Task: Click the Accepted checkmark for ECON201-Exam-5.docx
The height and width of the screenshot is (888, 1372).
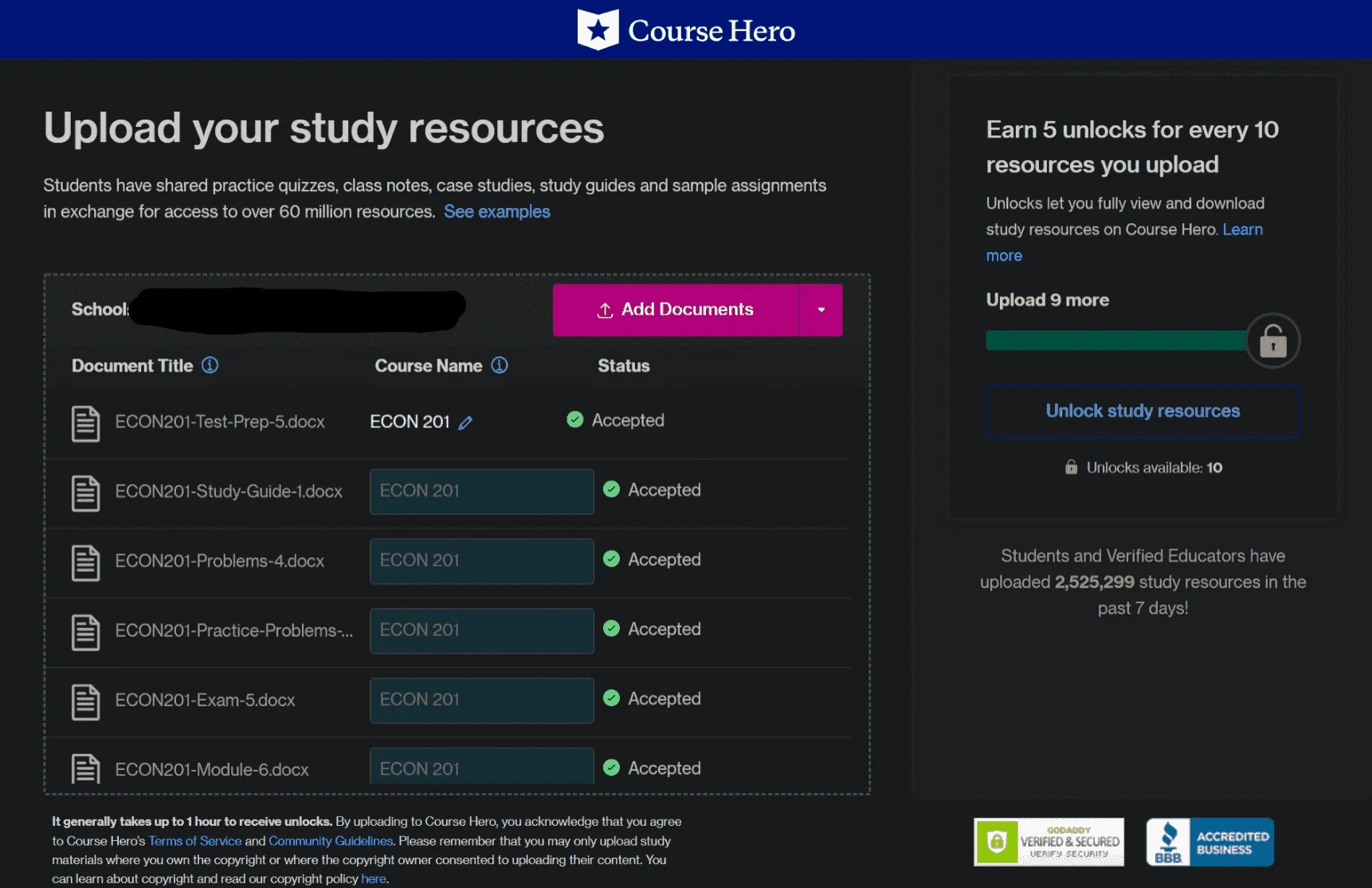Action: [611, 697]
